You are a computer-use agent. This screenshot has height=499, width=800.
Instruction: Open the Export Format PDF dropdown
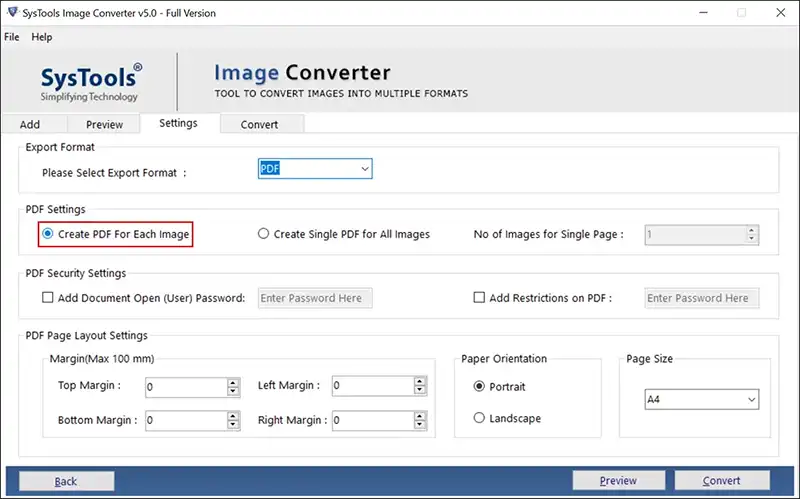pos(315,168)
